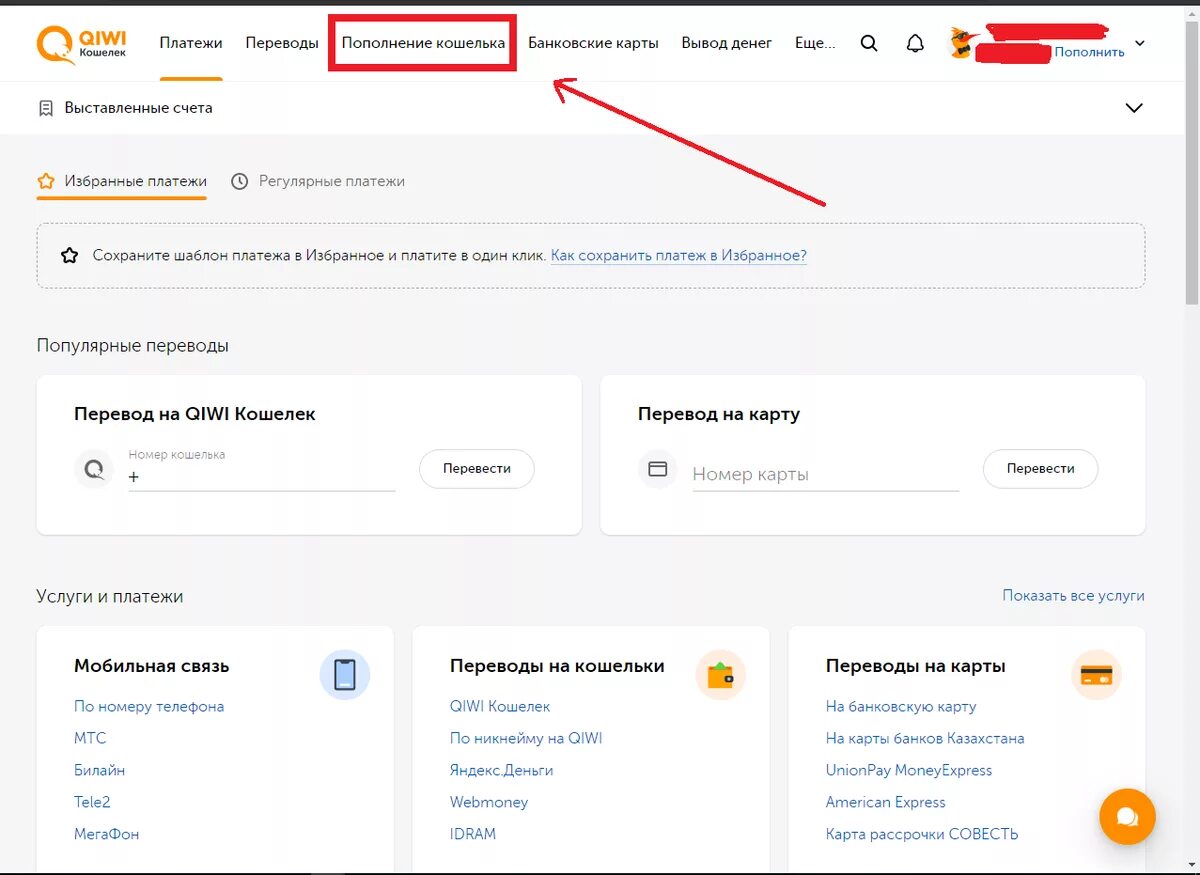Click Перевести for QIWI wallet transfer

tap(477, 468)
